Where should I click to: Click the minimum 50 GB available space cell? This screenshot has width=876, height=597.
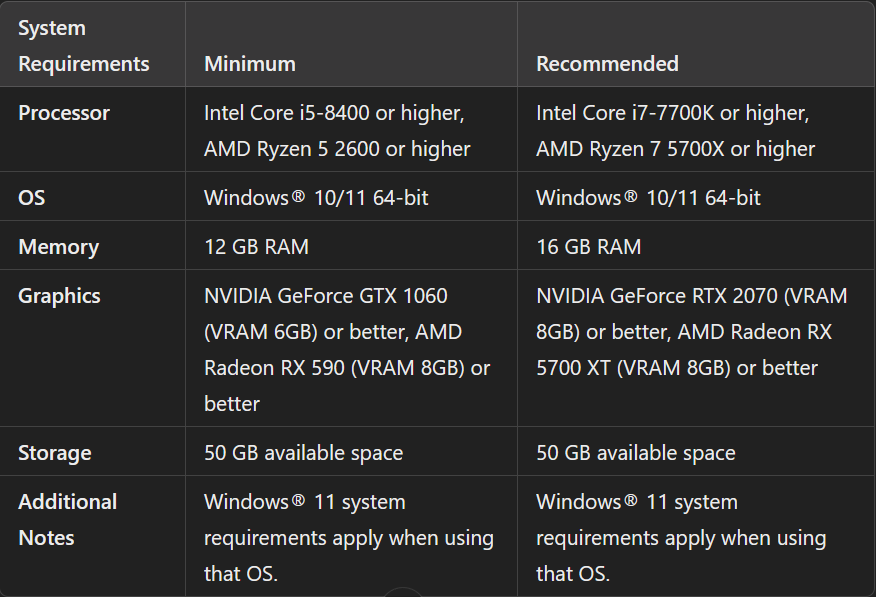pos(303,453)
